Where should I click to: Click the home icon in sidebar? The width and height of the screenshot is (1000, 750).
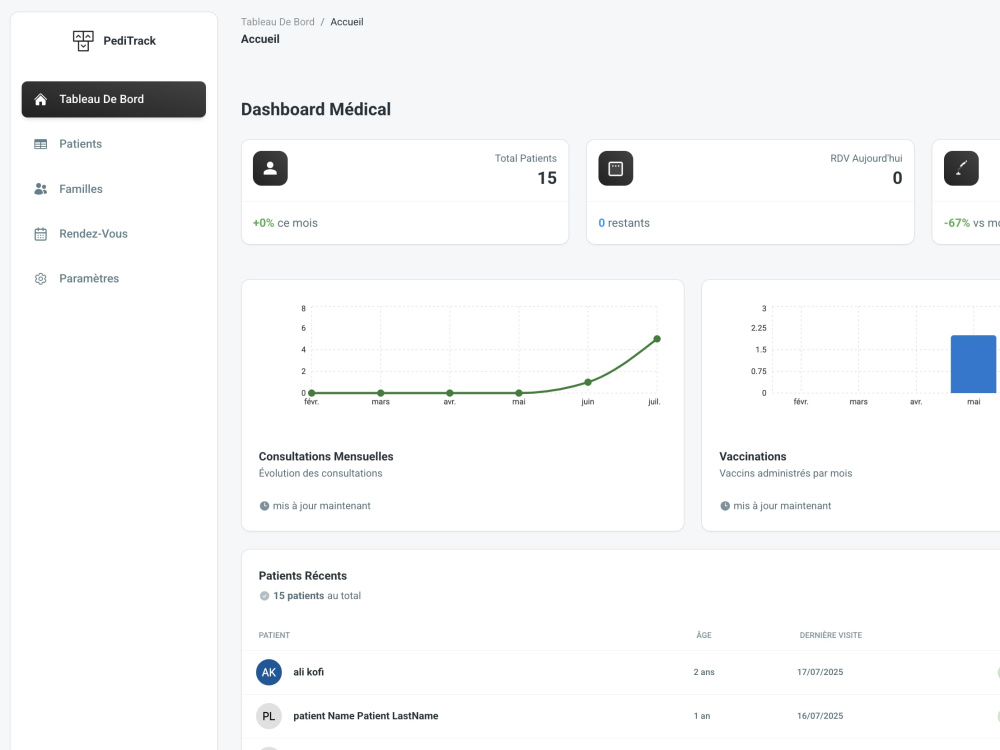tap(41, 99)
